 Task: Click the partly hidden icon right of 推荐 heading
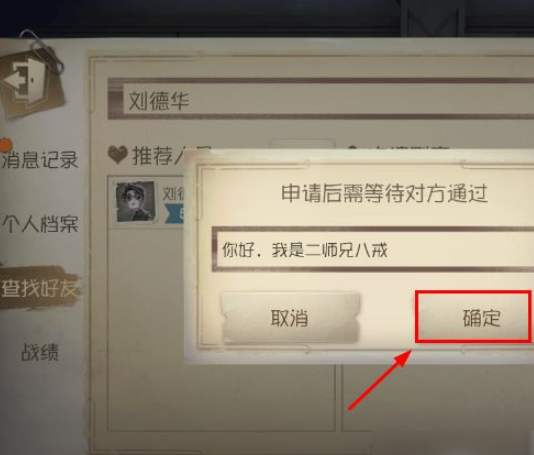[353, 148]
